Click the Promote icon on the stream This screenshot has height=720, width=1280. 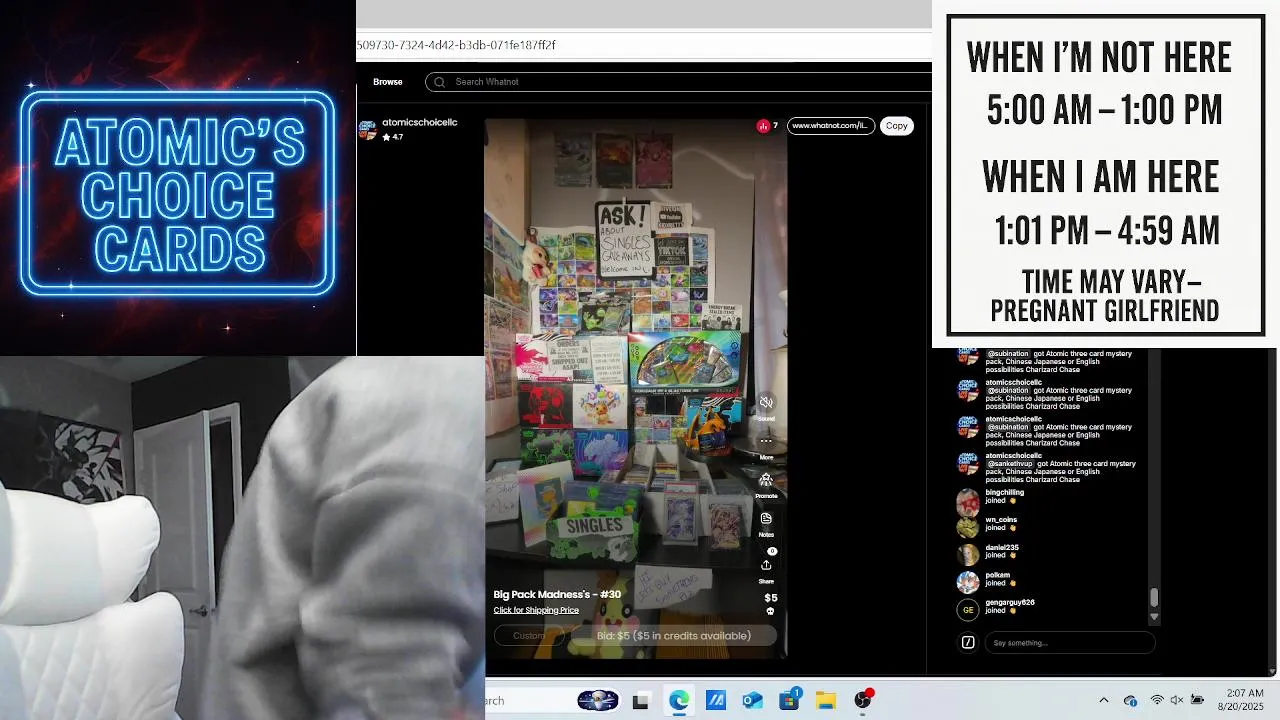tap(766, 480)
